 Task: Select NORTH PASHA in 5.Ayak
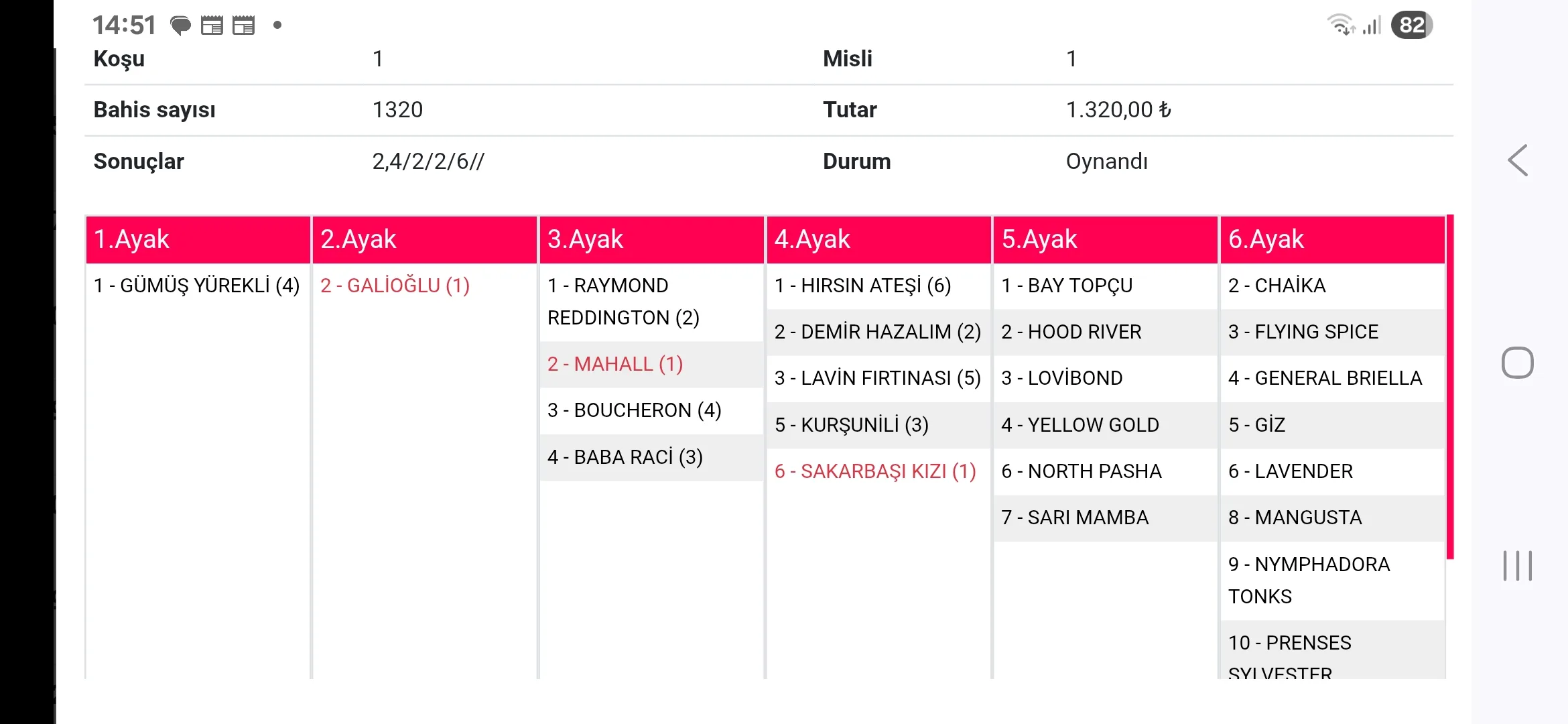point(1081,471)
